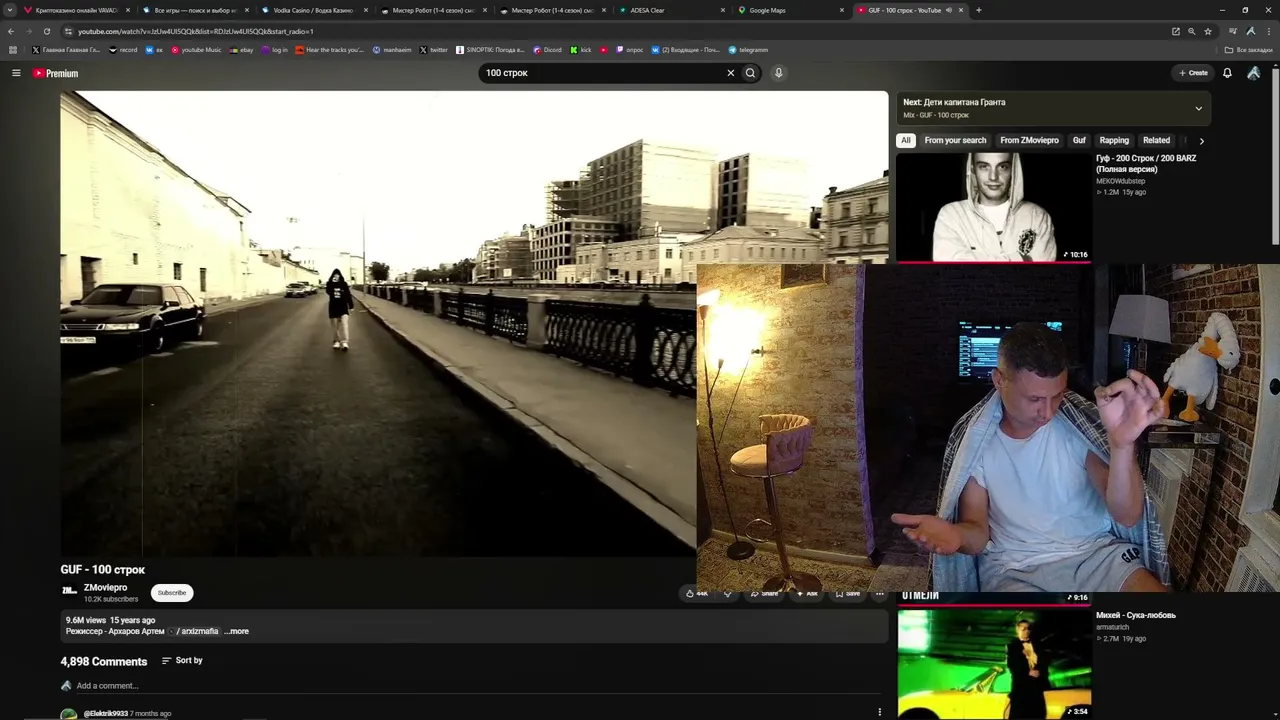Select the Rapping filter chip
Viewport: 1280px width, 720px height.
1114,141
